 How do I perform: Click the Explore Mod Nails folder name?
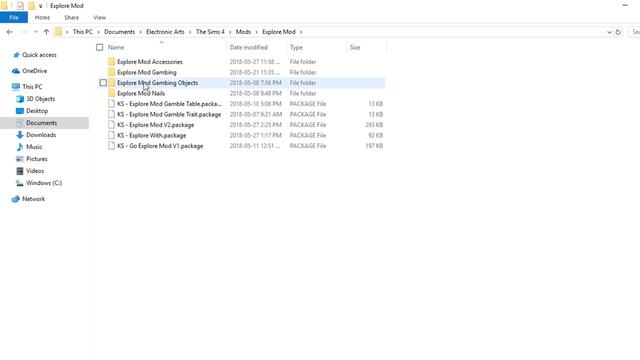pos(141,93)
